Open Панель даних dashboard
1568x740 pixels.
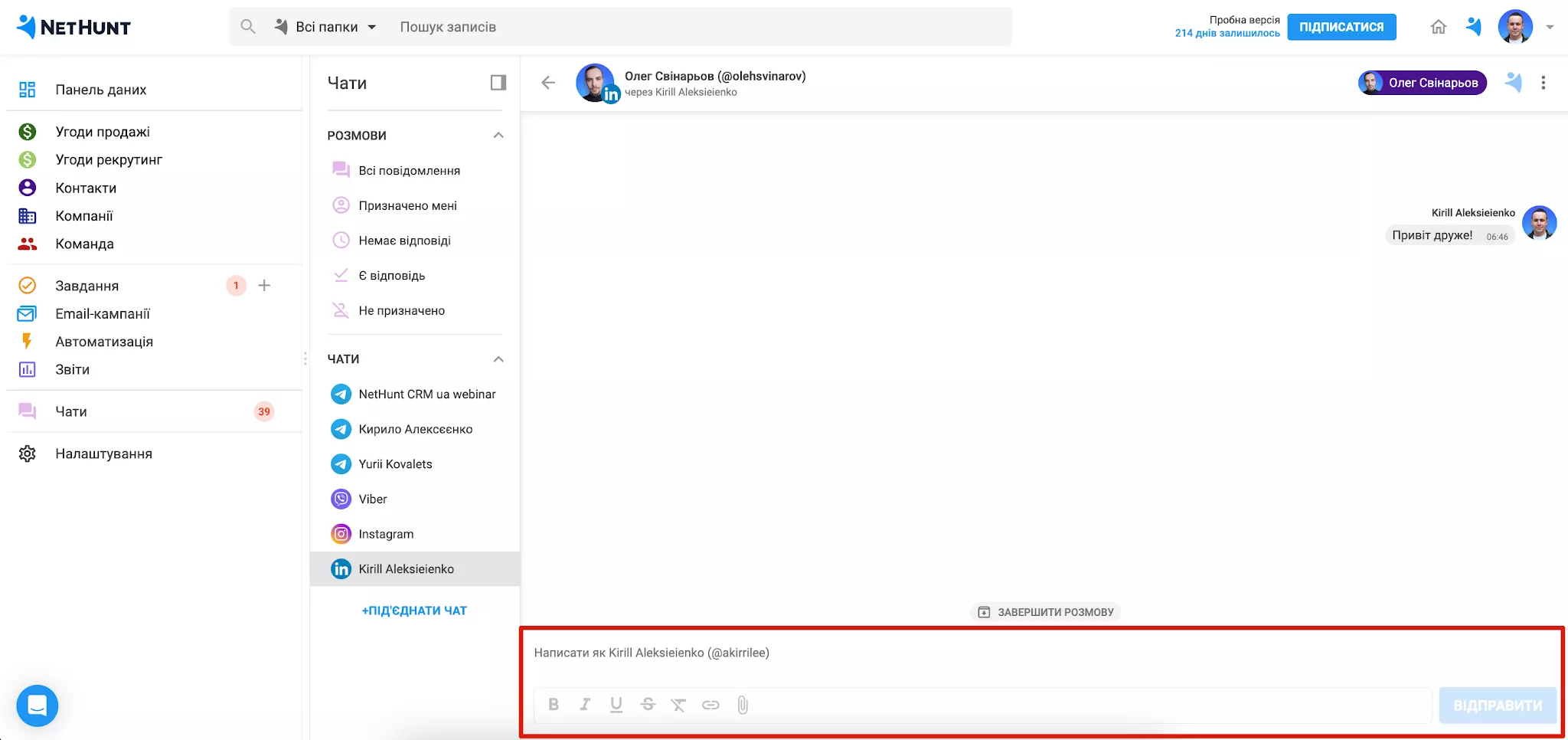point(100,90)
